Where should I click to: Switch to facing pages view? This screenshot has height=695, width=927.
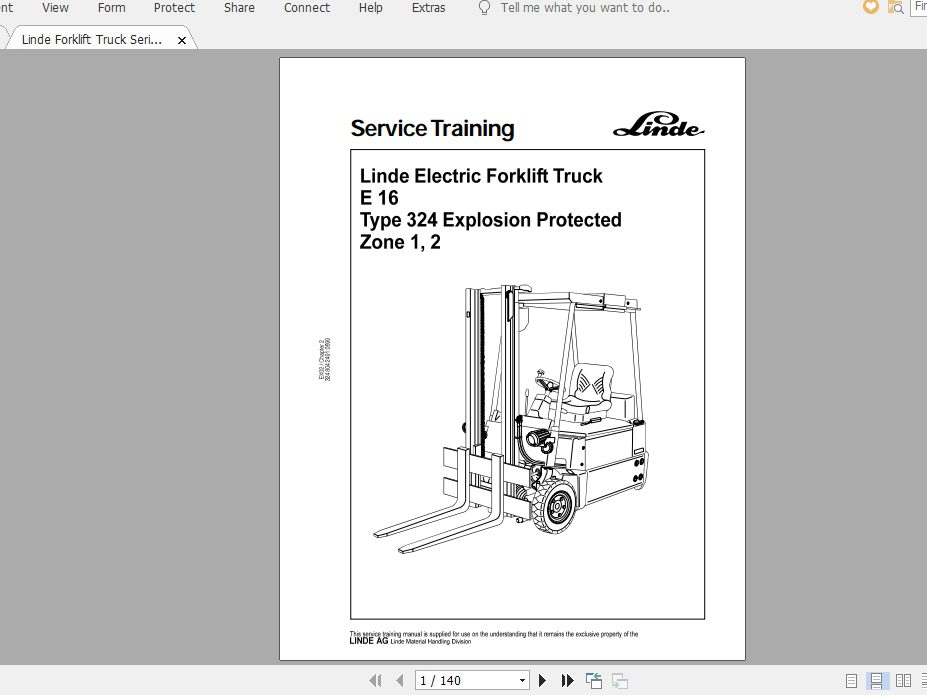click(x=903, y=681)
